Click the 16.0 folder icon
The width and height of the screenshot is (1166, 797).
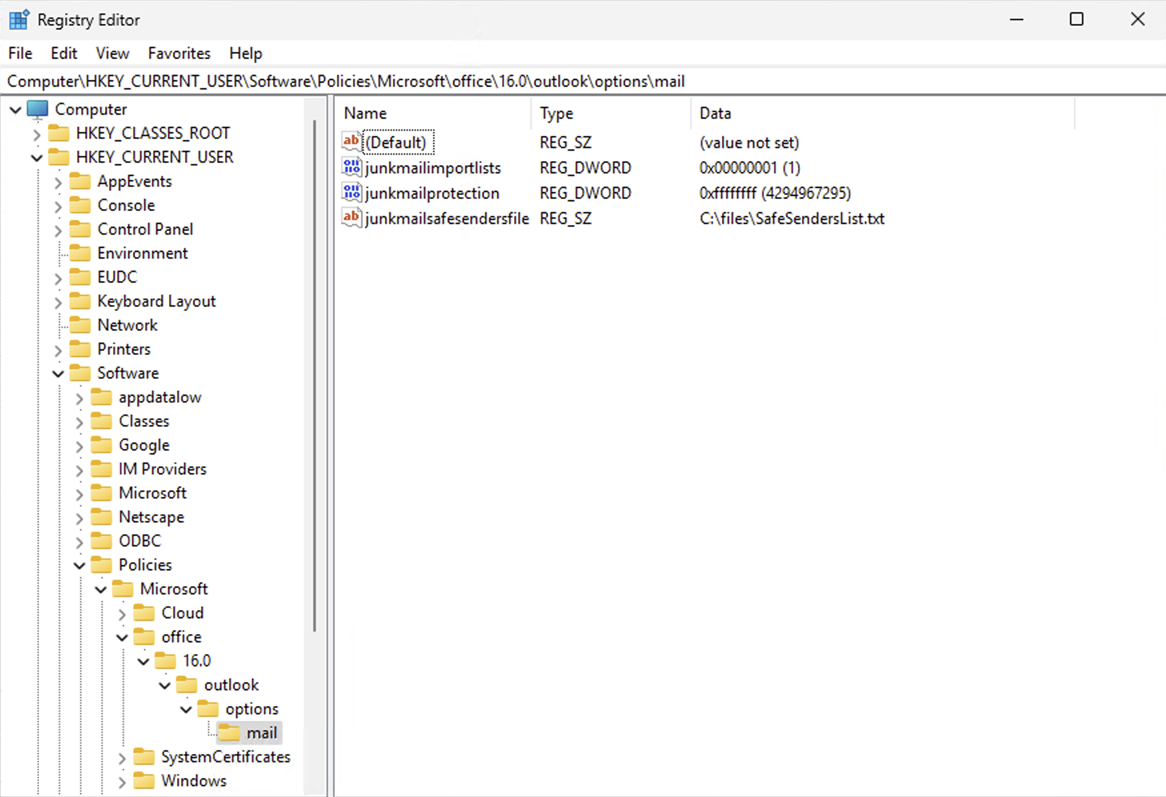click(x=165, y=660)
